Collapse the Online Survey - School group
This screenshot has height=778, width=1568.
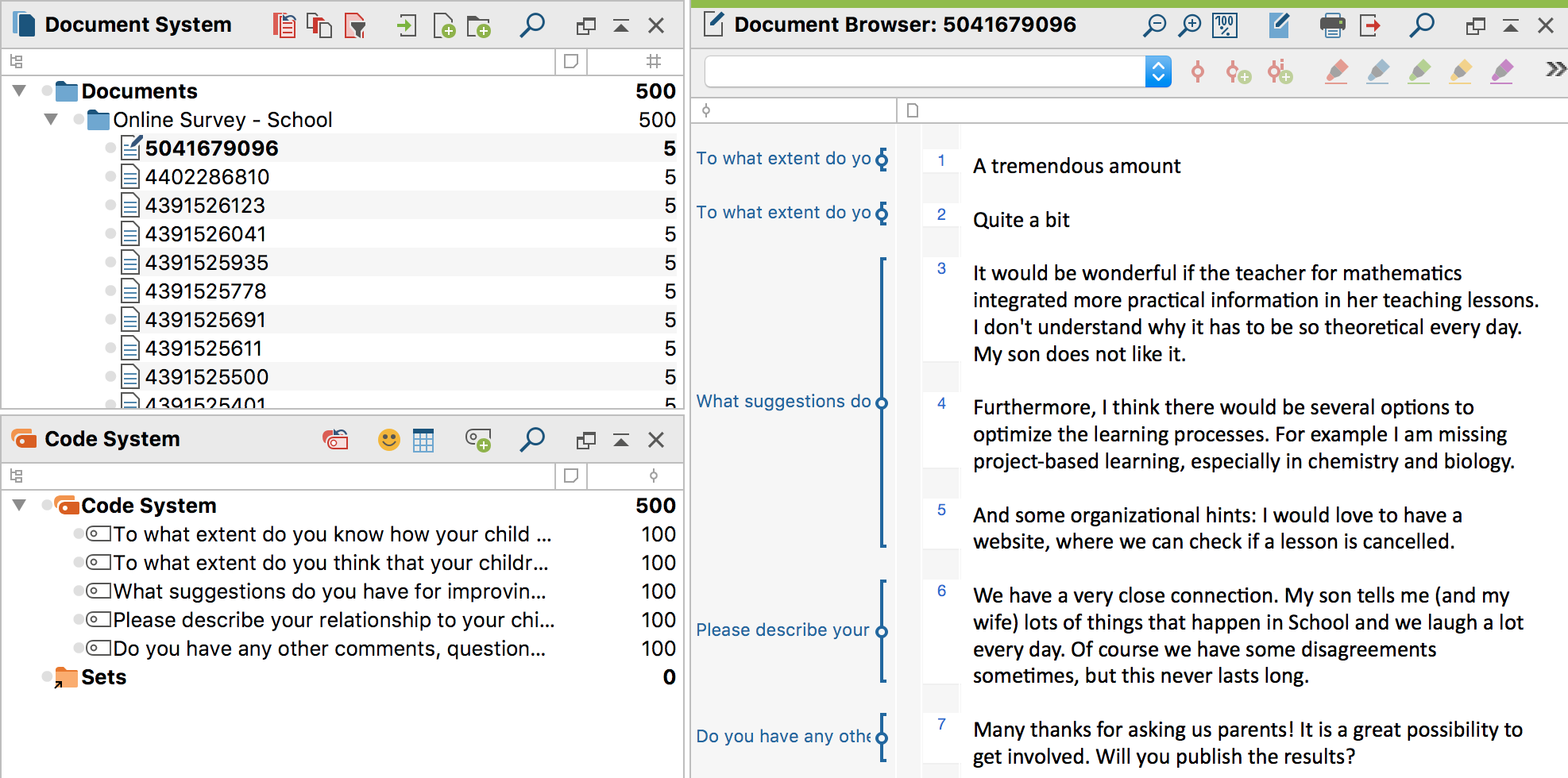coord(51,119)
